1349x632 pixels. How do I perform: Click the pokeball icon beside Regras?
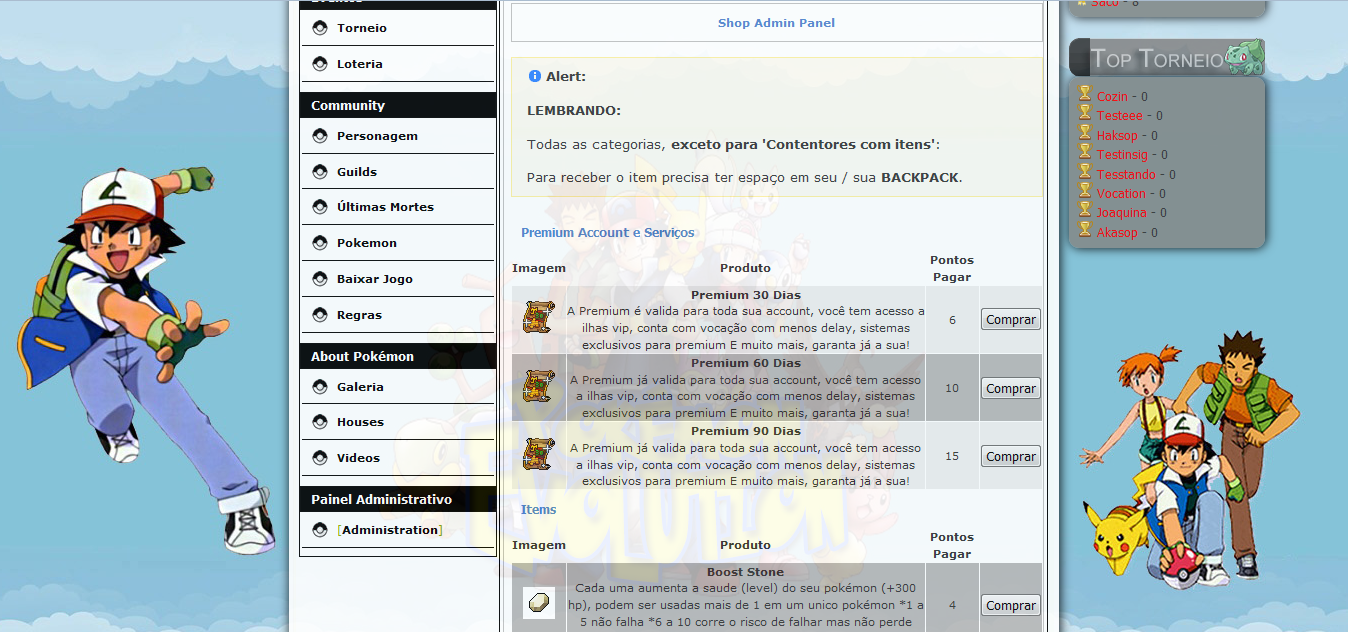tap(320, 315)
